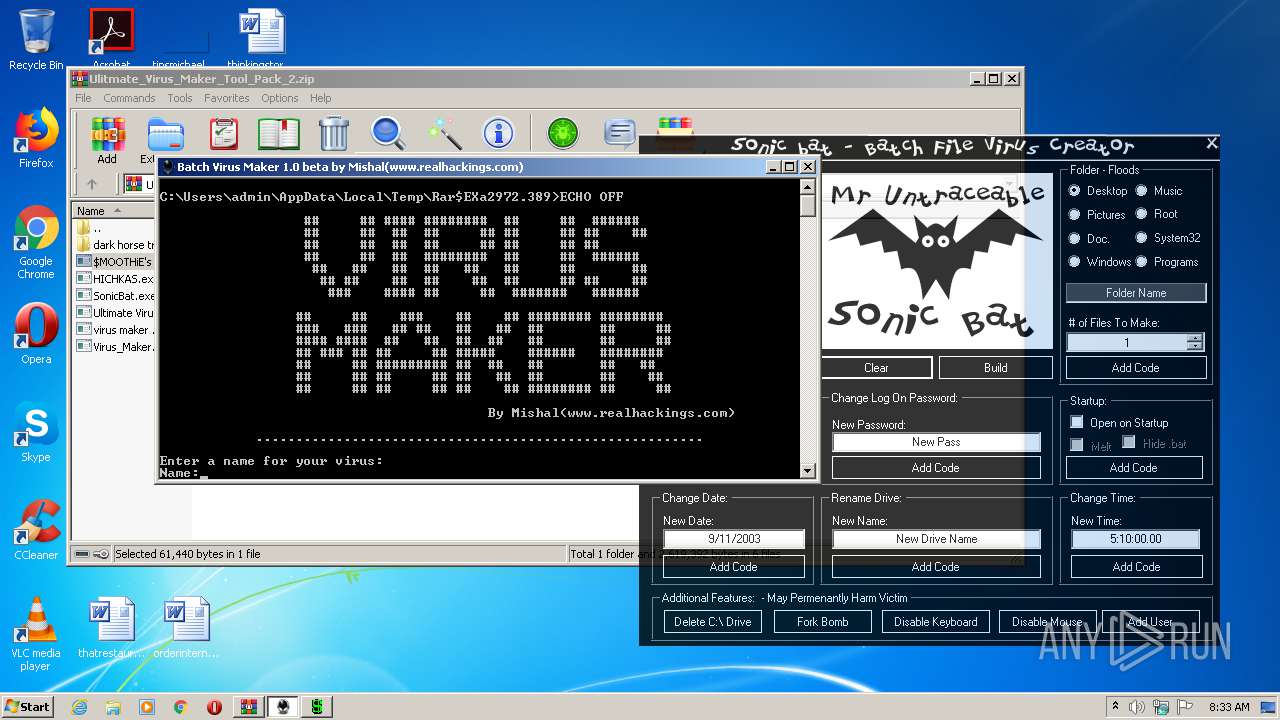Click the up-one-level arrow in WinRAR
This screenshot has width=1280, height=720.
(92, 185)
